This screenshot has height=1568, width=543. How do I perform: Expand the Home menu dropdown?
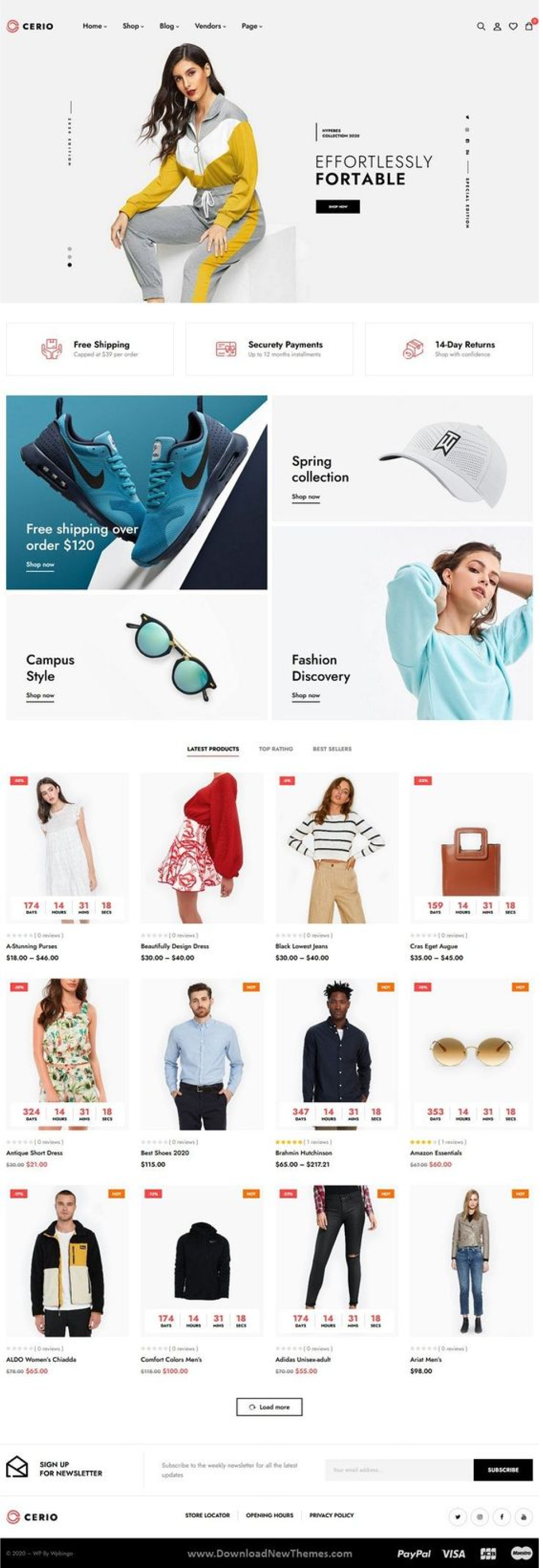(x=95, y=26)
